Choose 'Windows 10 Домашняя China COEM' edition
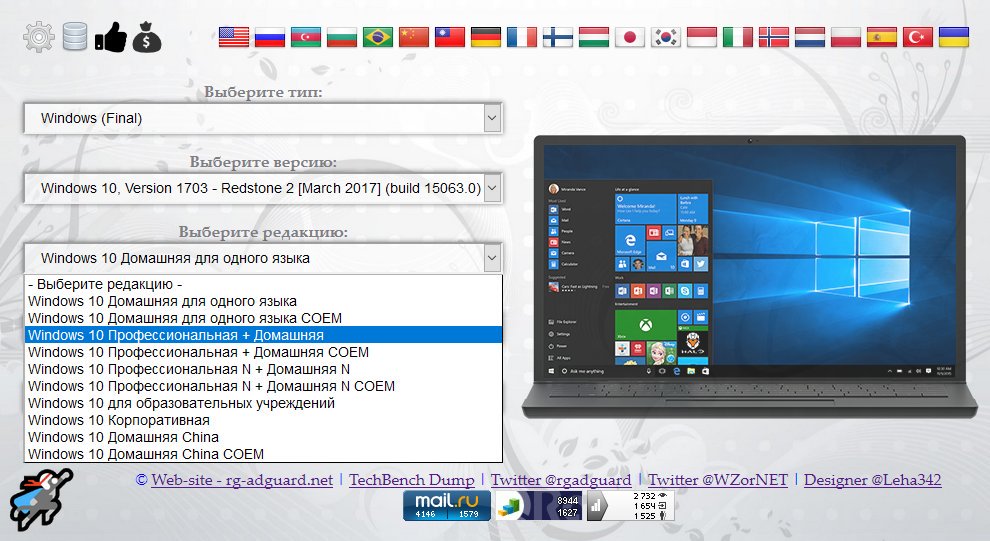The height and width of the screenshot is (541, 990). click(263, 455)
